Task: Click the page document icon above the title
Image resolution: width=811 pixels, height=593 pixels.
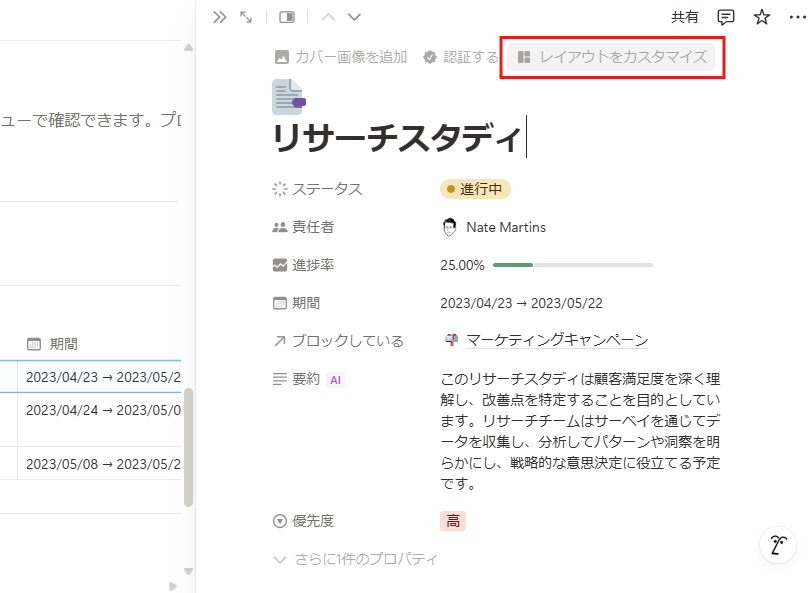Action: pyautogui.click(x=289, y=97)
